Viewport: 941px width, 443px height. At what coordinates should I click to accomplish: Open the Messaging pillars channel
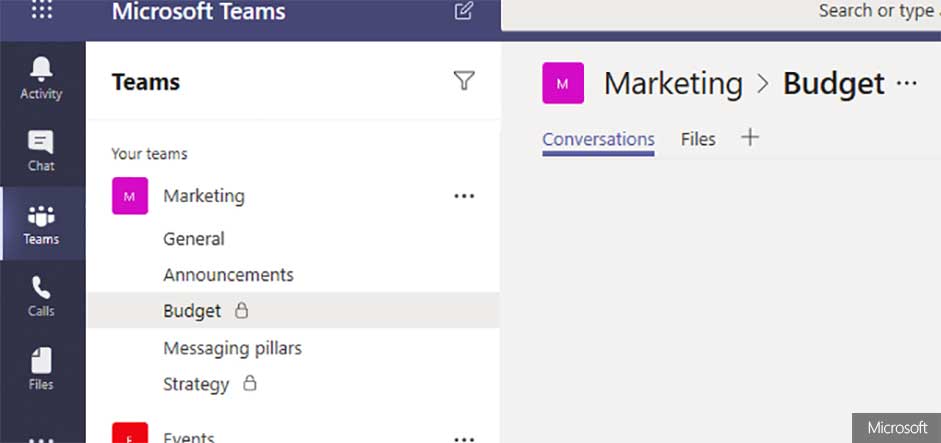click(x=232, y=348)
